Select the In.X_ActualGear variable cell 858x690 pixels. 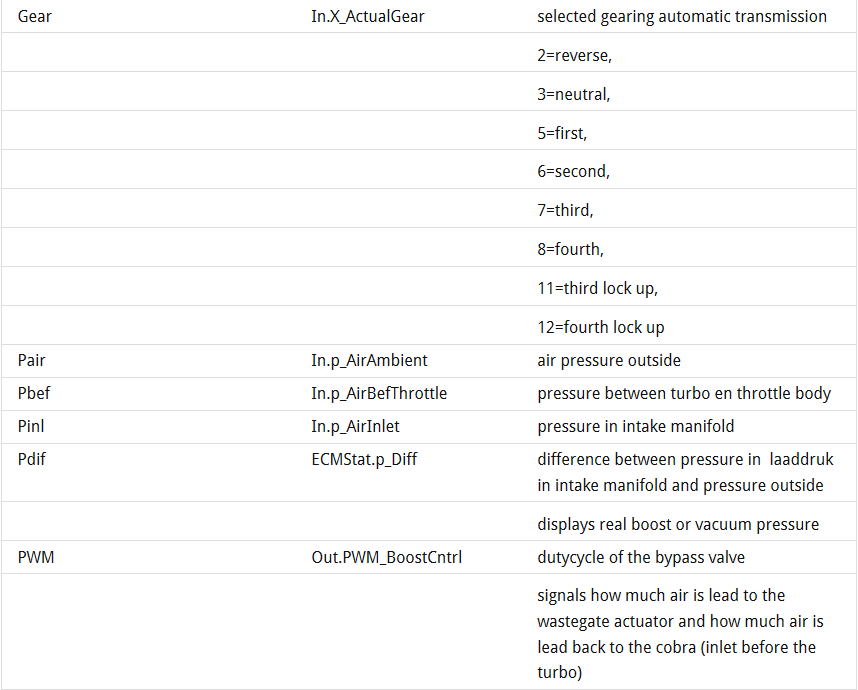click(x=367, y=16)
